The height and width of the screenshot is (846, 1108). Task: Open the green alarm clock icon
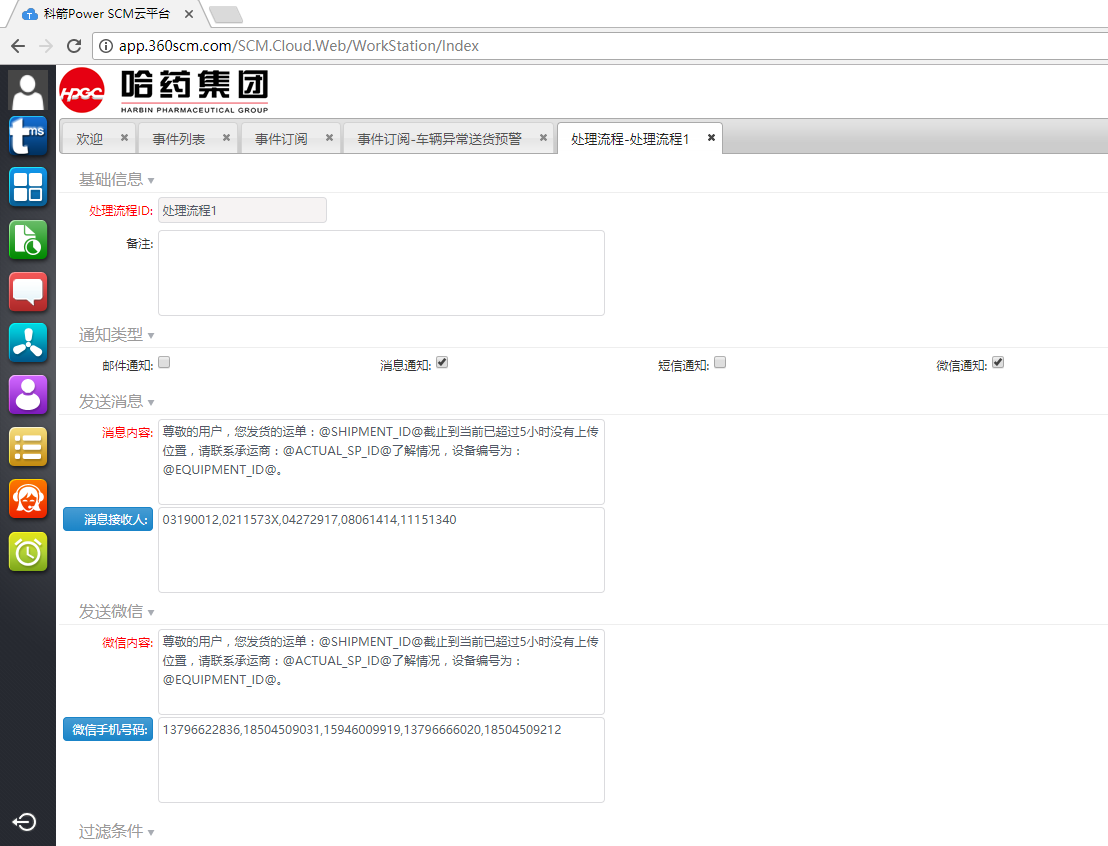28,551
